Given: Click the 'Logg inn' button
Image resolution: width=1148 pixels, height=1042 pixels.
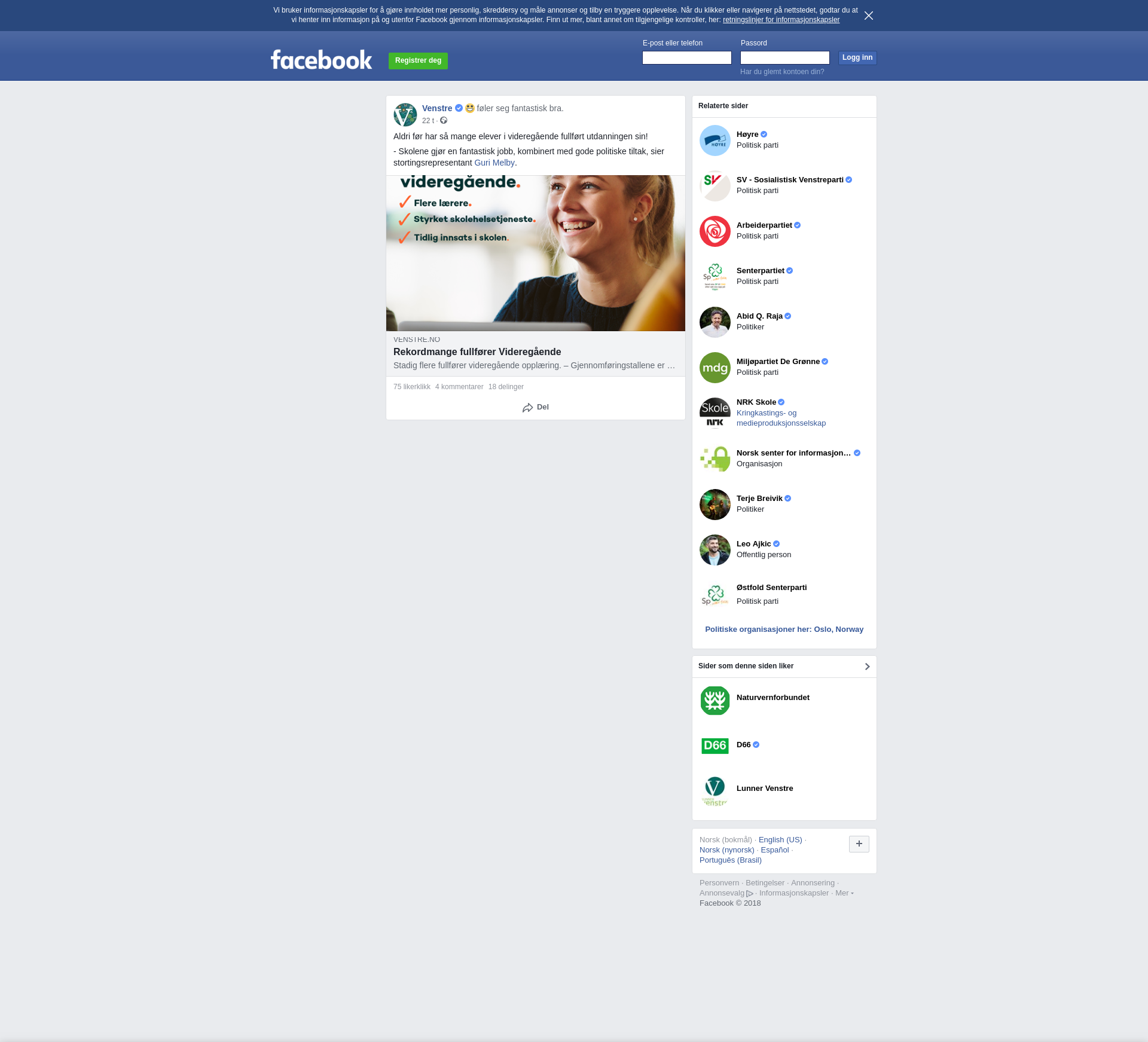Looking at the screenshot, I should (857, 58).
